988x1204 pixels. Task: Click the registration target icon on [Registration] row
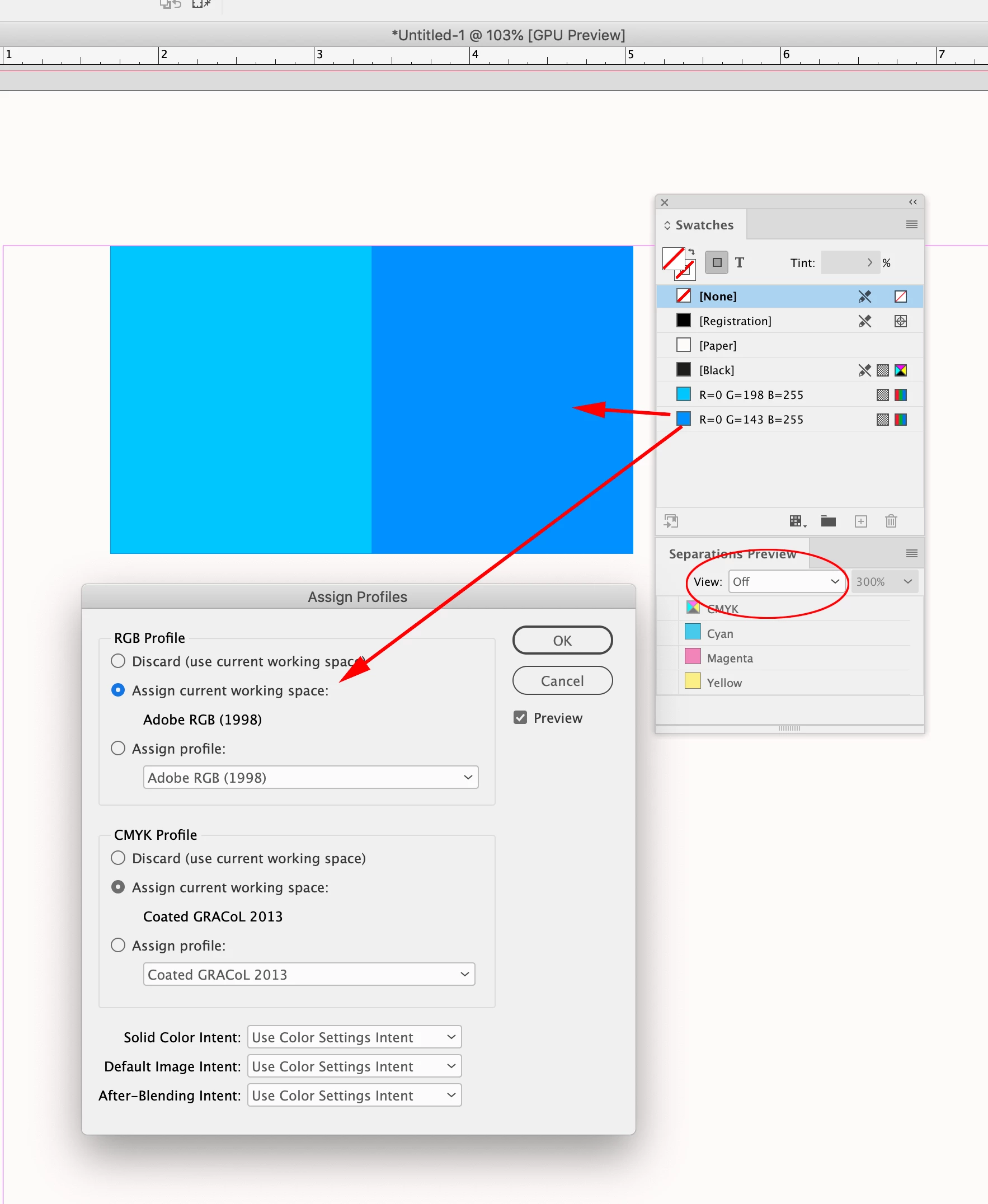[900, 321]
